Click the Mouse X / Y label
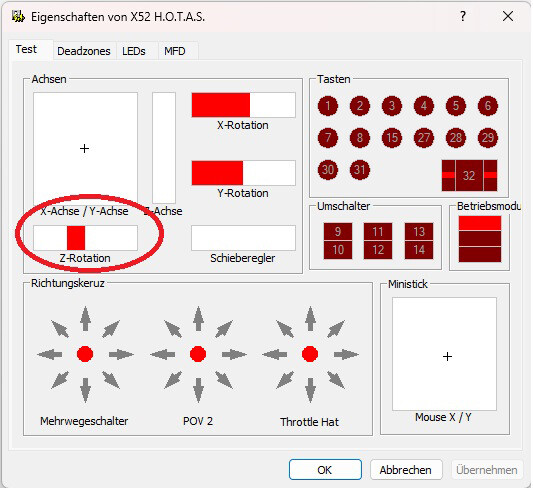The width and height of the screenshot is (533, 490). (443, 417)
